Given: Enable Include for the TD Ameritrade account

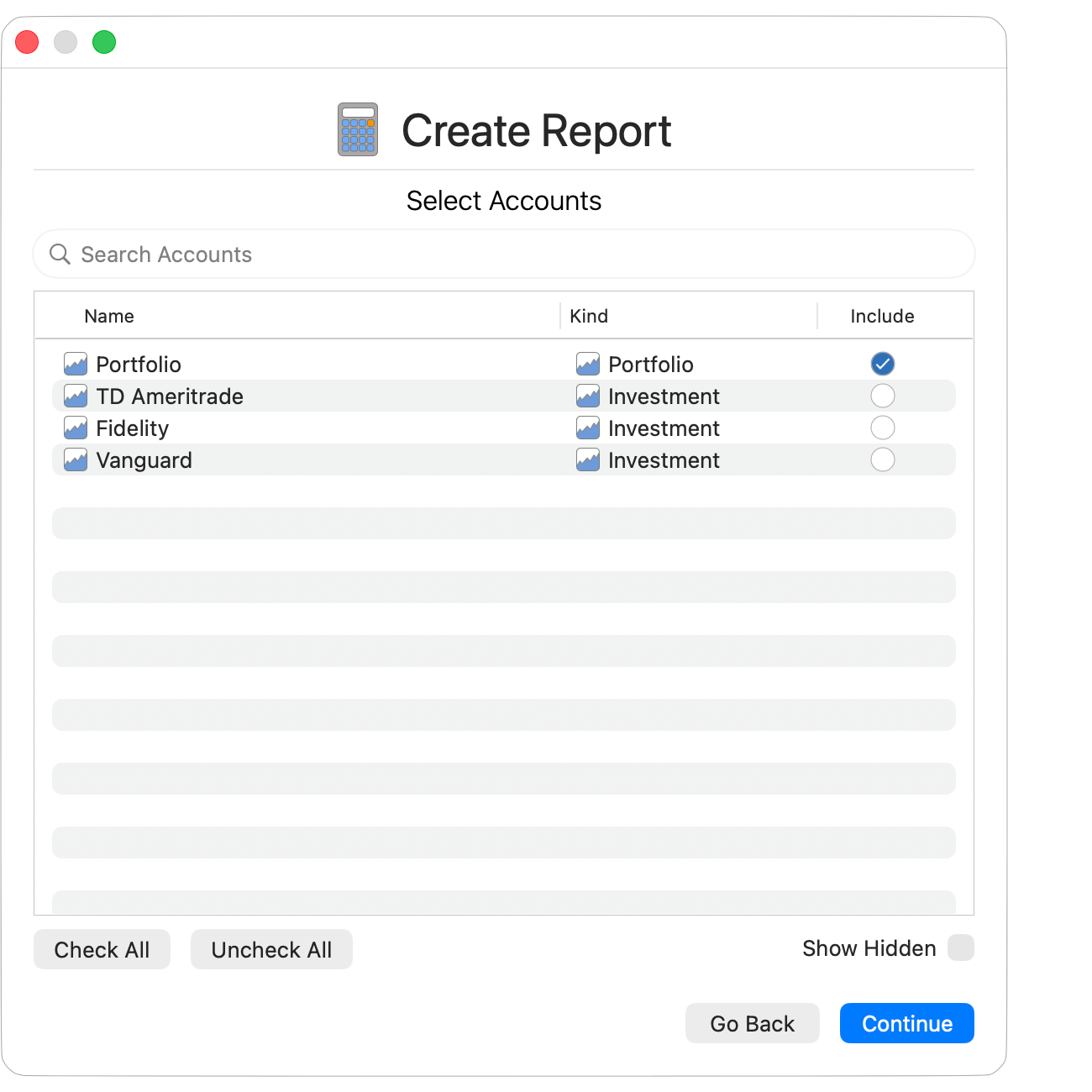Looking at the screenshot, I should [882, 396].
